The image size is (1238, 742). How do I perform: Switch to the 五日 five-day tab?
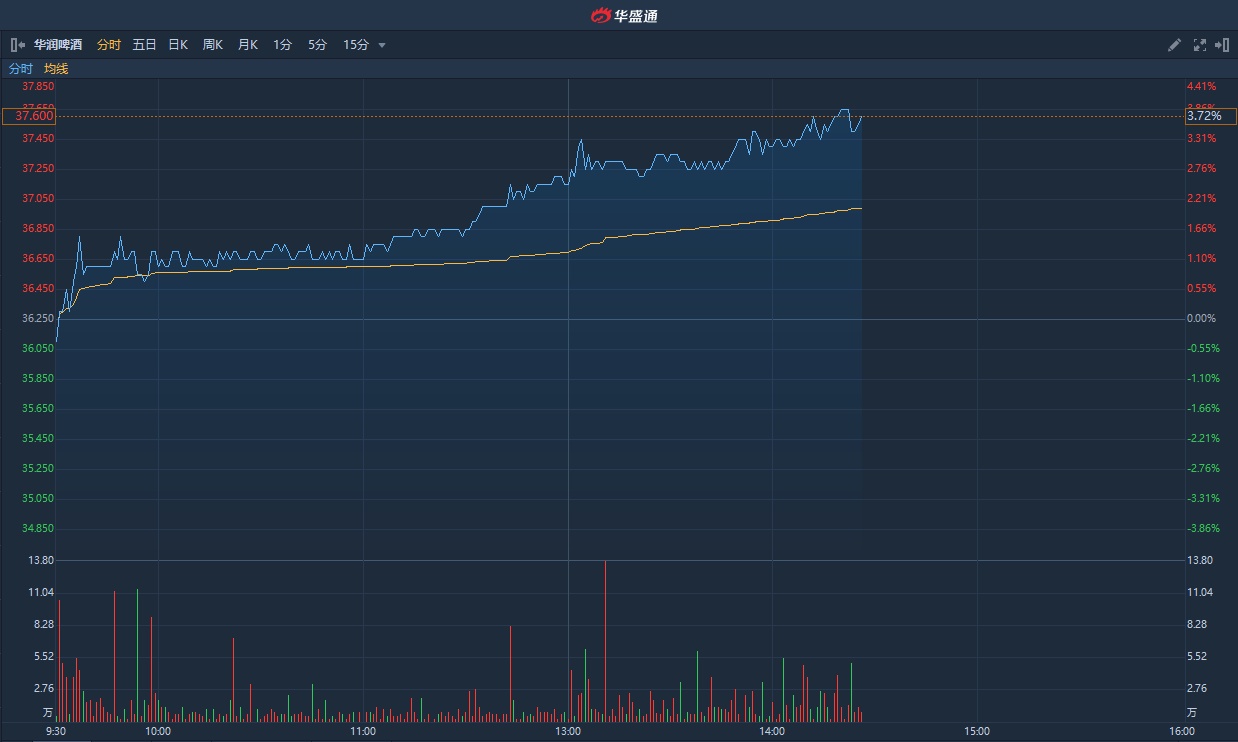[144, 45]
